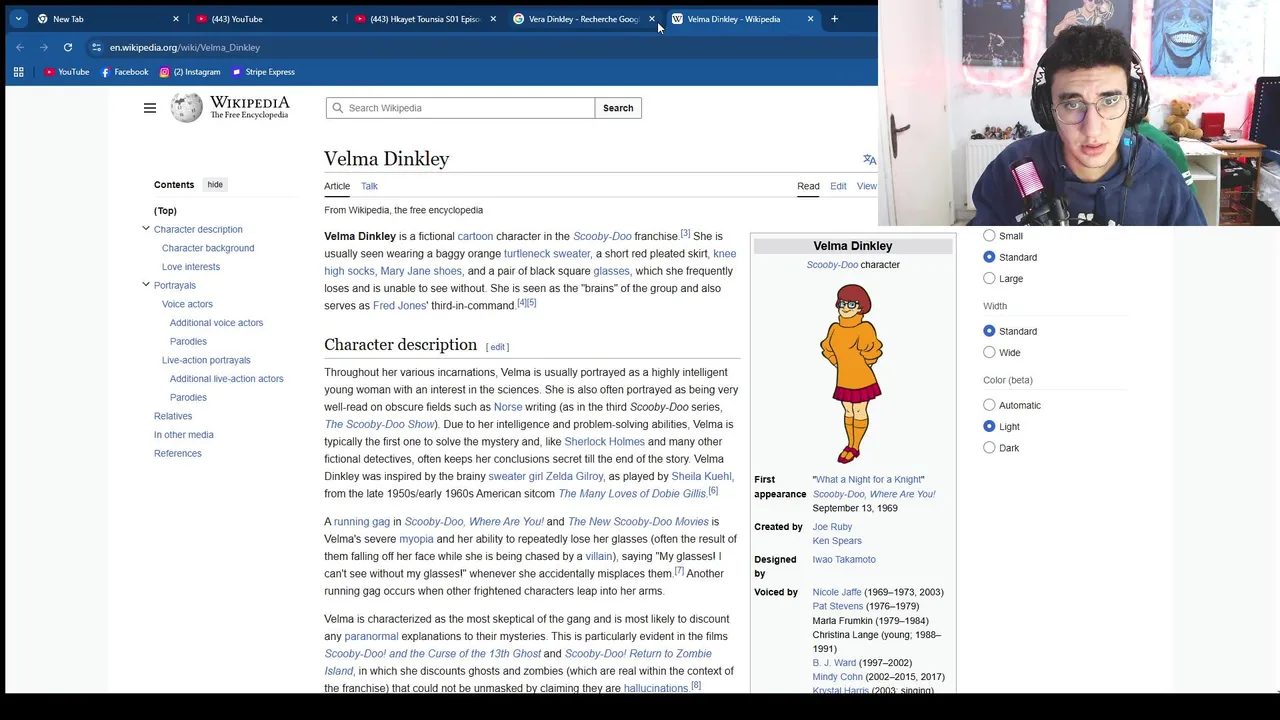Close the Hkayet Tounsia tab
The height and width of the screenshot is (720, 1280).
coord(493,19)
